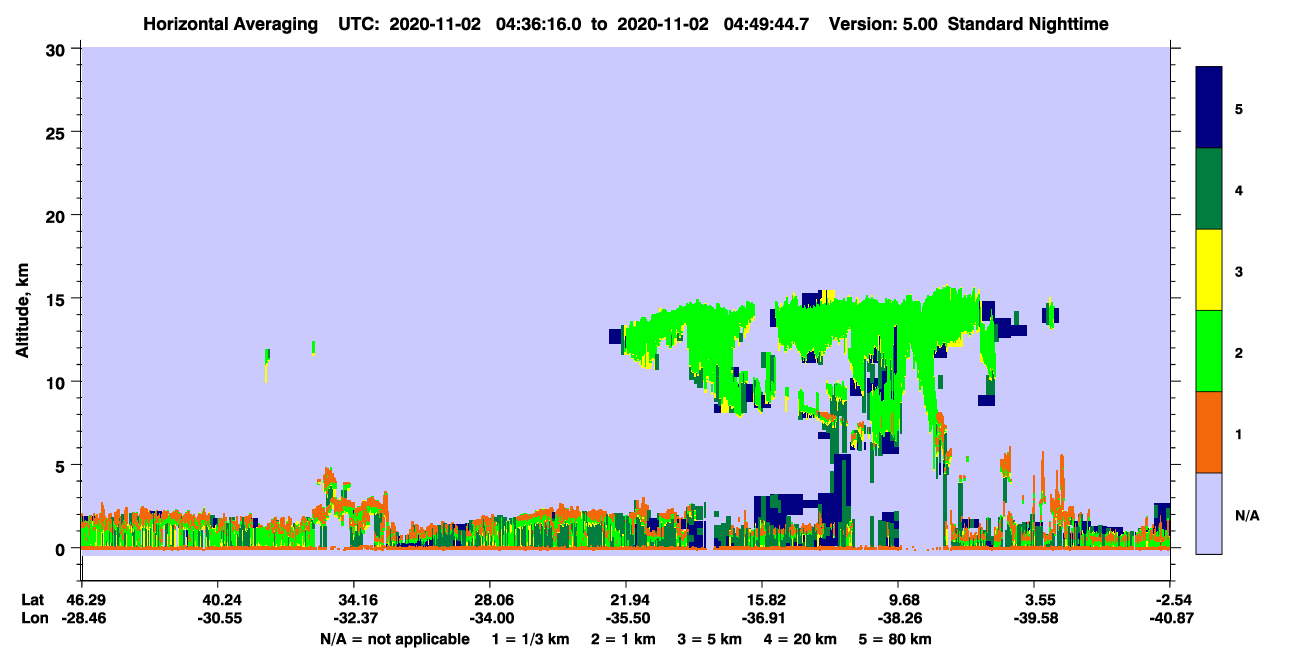The image size is (1300, 667).
Task: Click the altitude tick label 15
Action: coord(58,299)
